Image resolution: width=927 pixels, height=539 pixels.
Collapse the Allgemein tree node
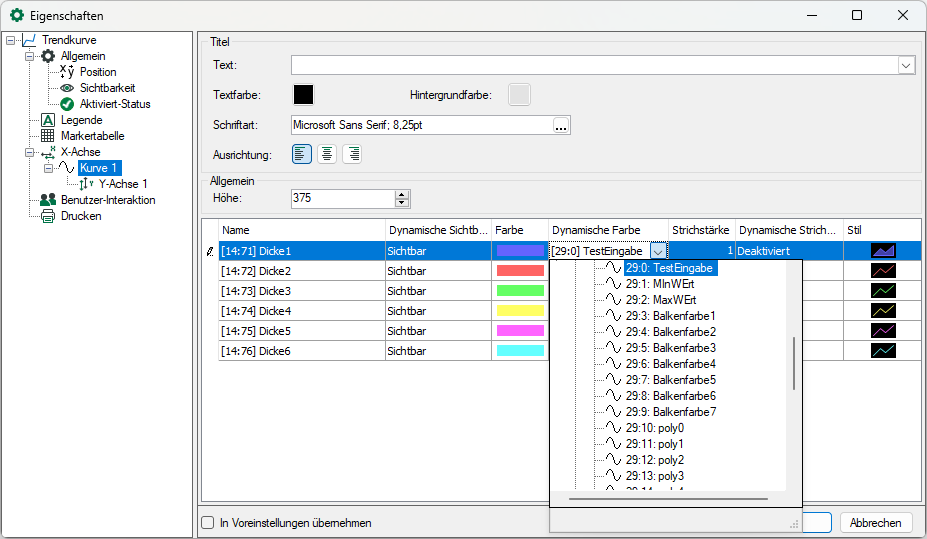31,56
